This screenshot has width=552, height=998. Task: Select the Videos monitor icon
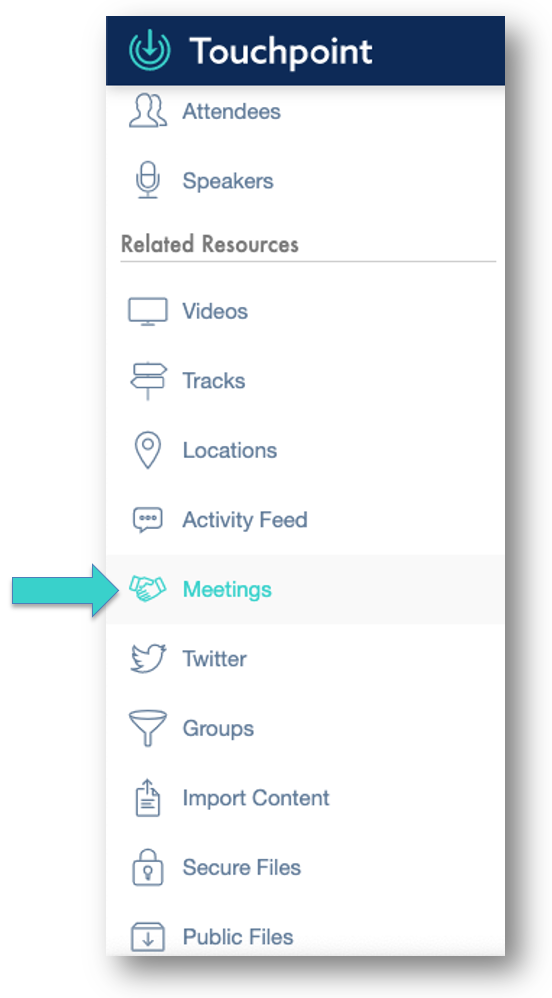[x=148, y=312]
